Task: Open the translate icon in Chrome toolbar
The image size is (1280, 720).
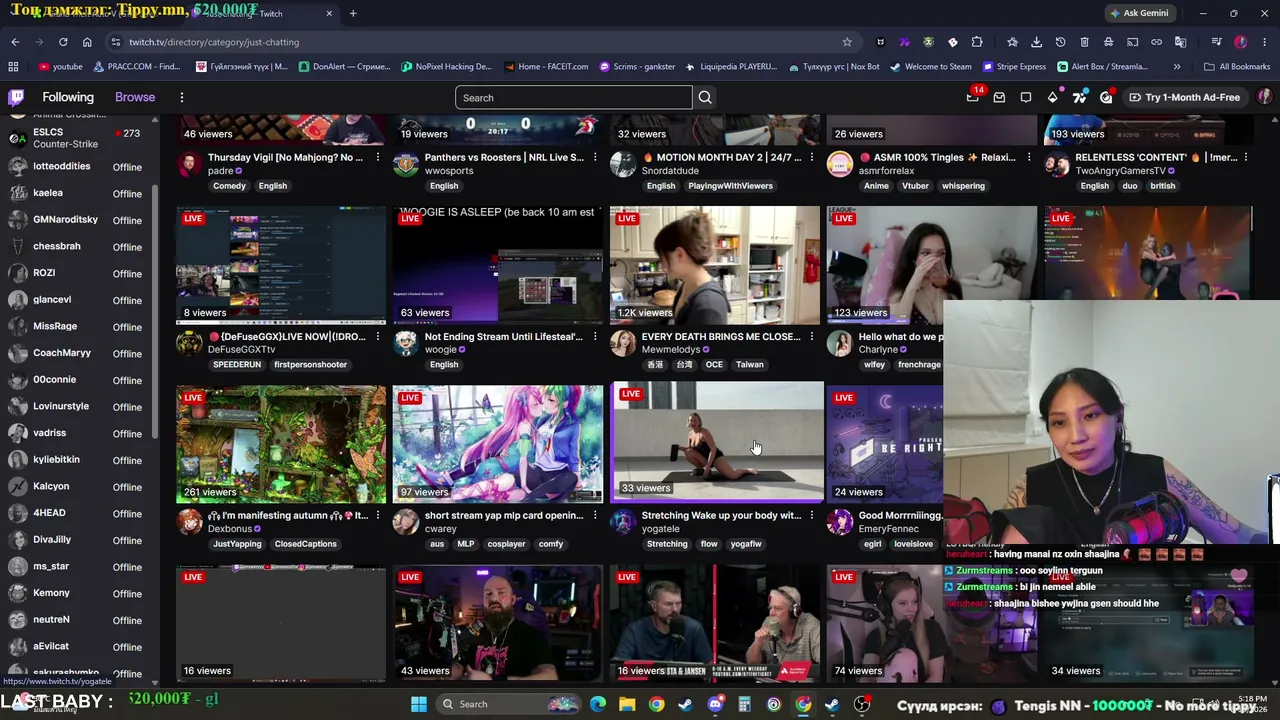Action: (x=1180, y=42)
